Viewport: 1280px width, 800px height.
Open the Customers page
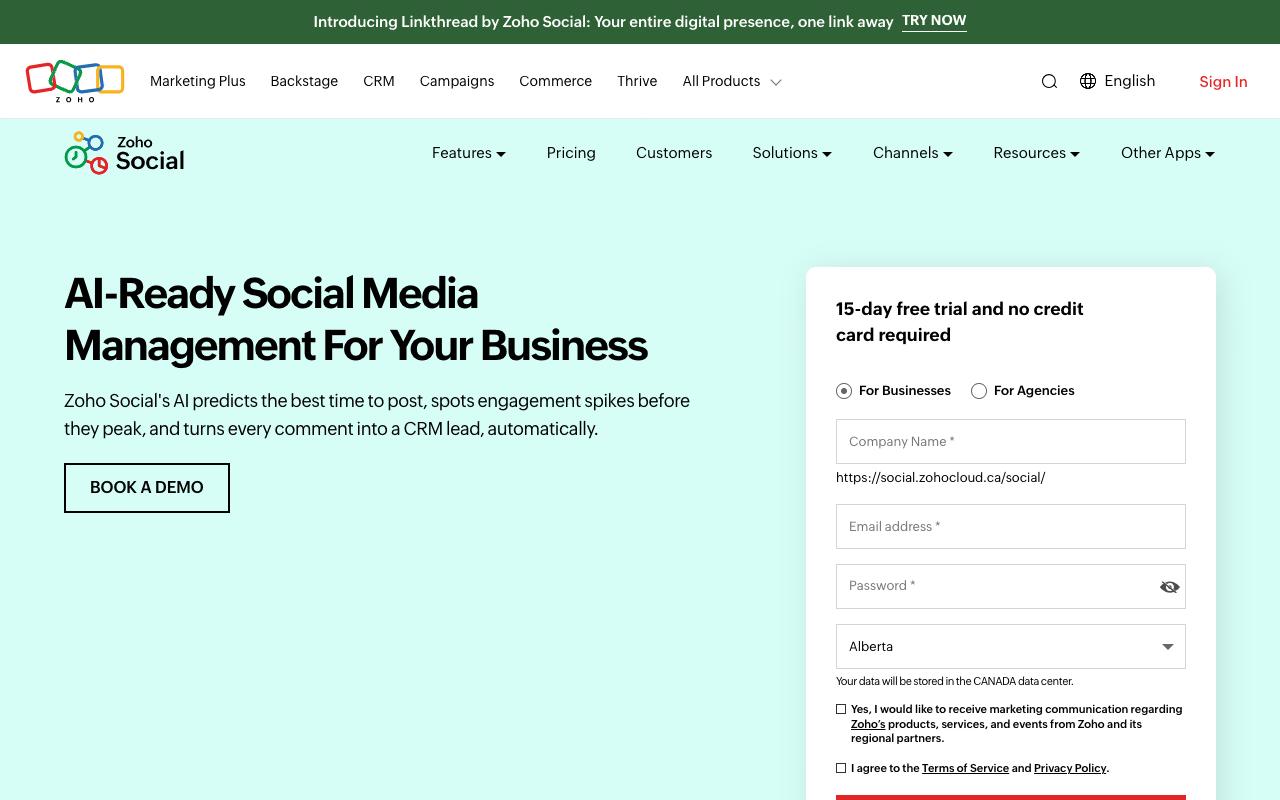pyautogui.click(x=674, y=153)
